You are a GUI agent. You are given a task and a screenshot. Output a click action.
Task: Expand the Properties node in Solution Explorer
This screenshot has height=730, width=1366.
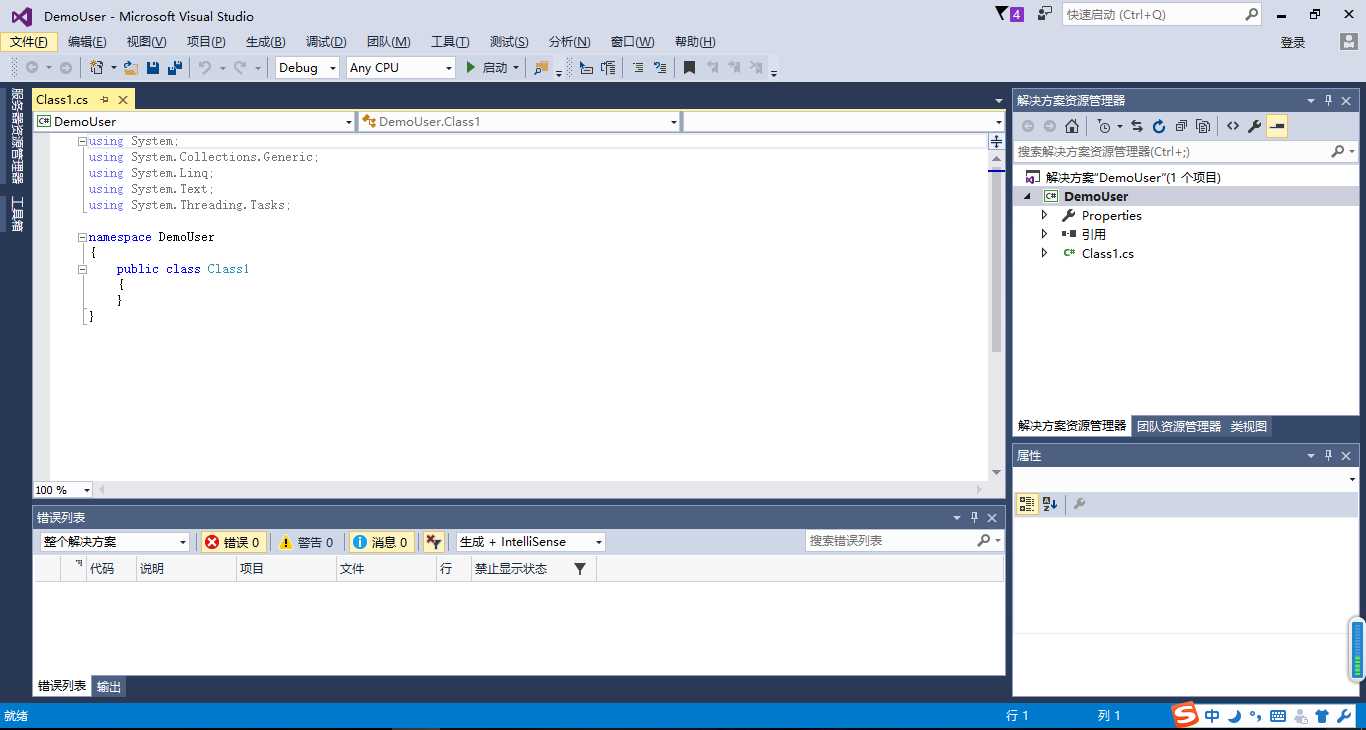(x=1044, y=215)
